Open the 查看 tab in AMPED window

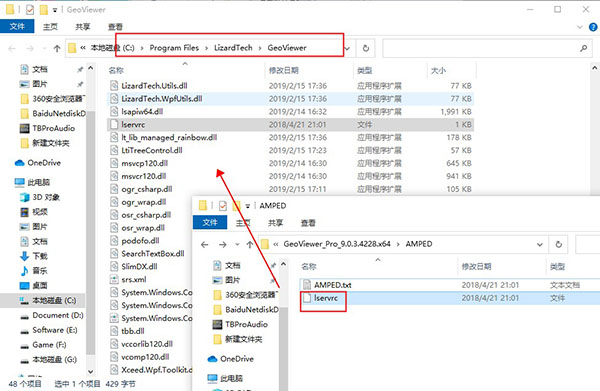[x=308, y=223]
